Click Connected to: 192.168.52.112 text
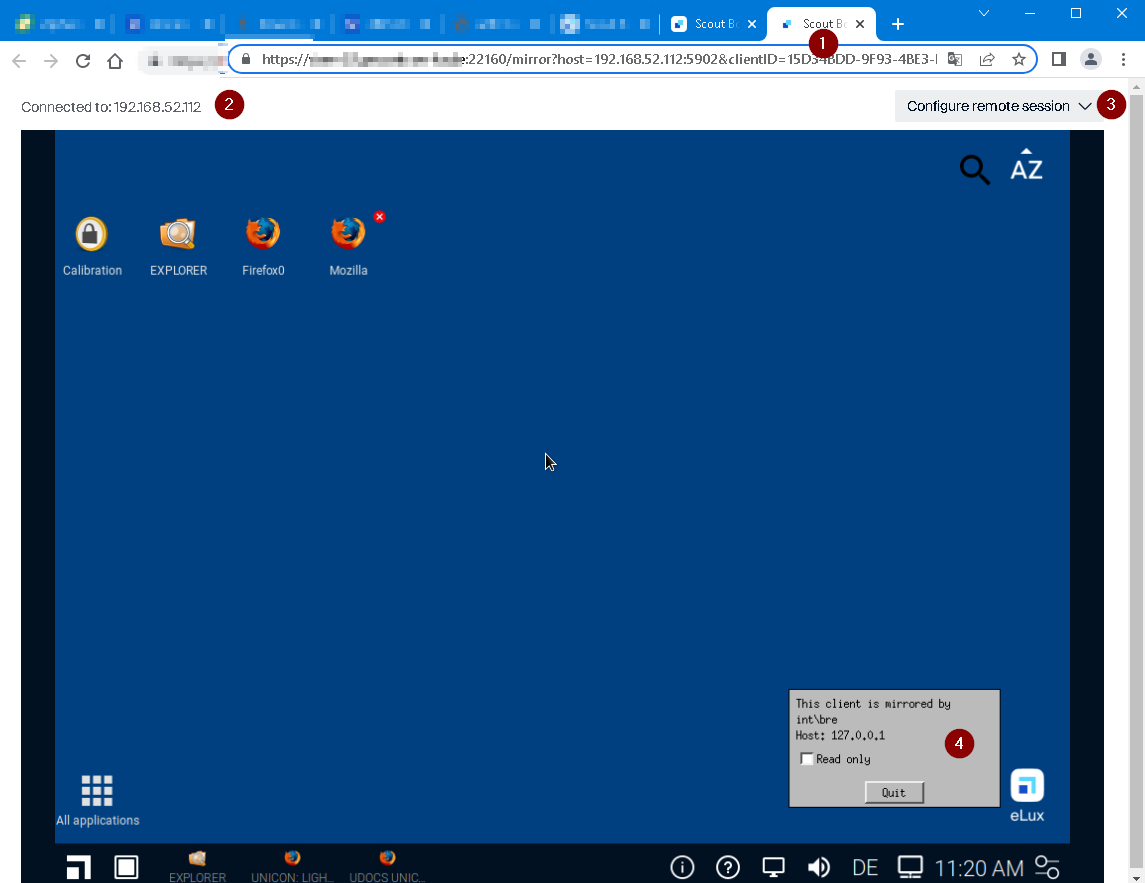This screenshot has height=883, width=1145. click(111, 107)
